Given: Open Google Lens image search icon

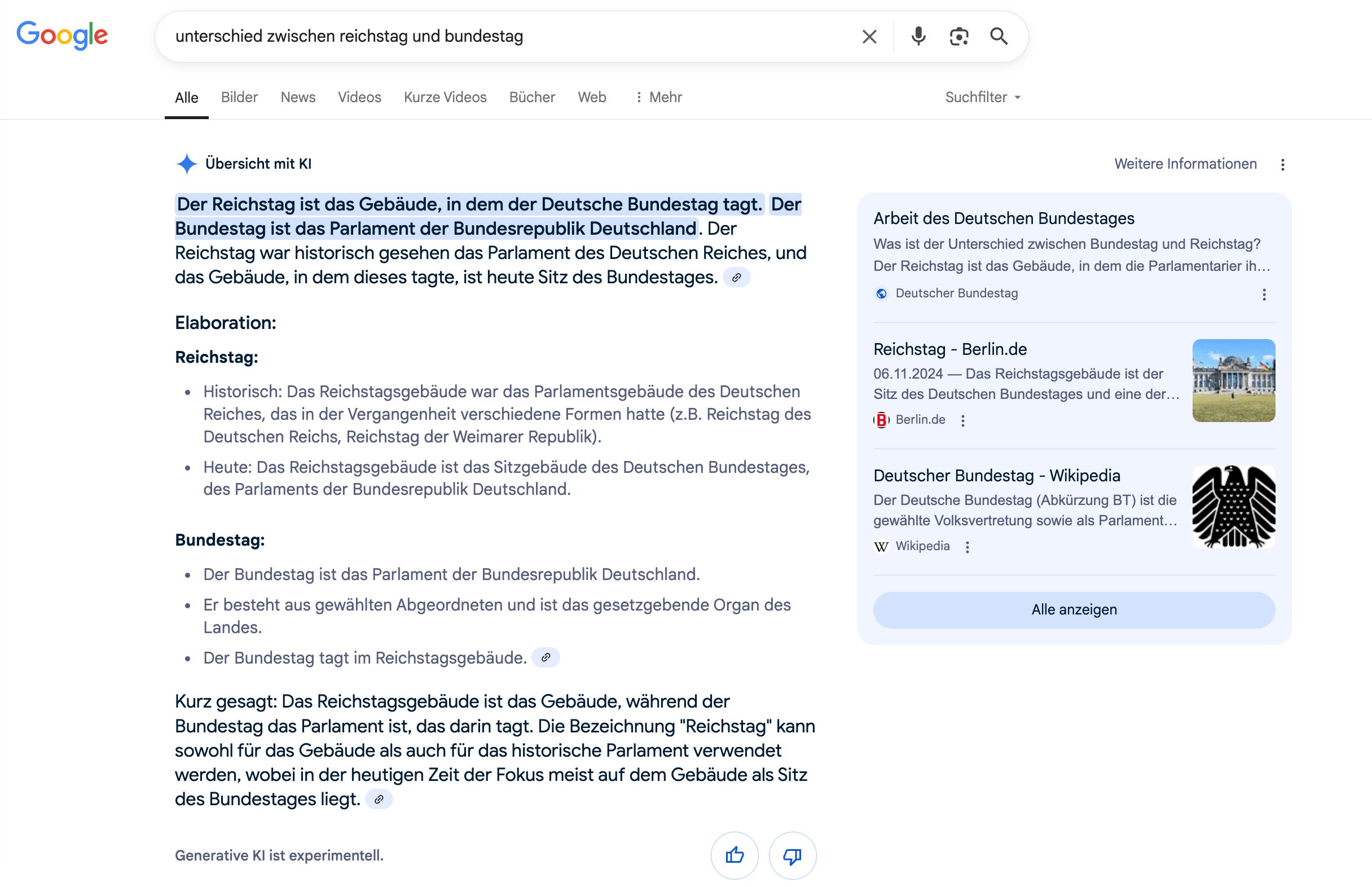Looking at the screenshot, I should 958,36.
